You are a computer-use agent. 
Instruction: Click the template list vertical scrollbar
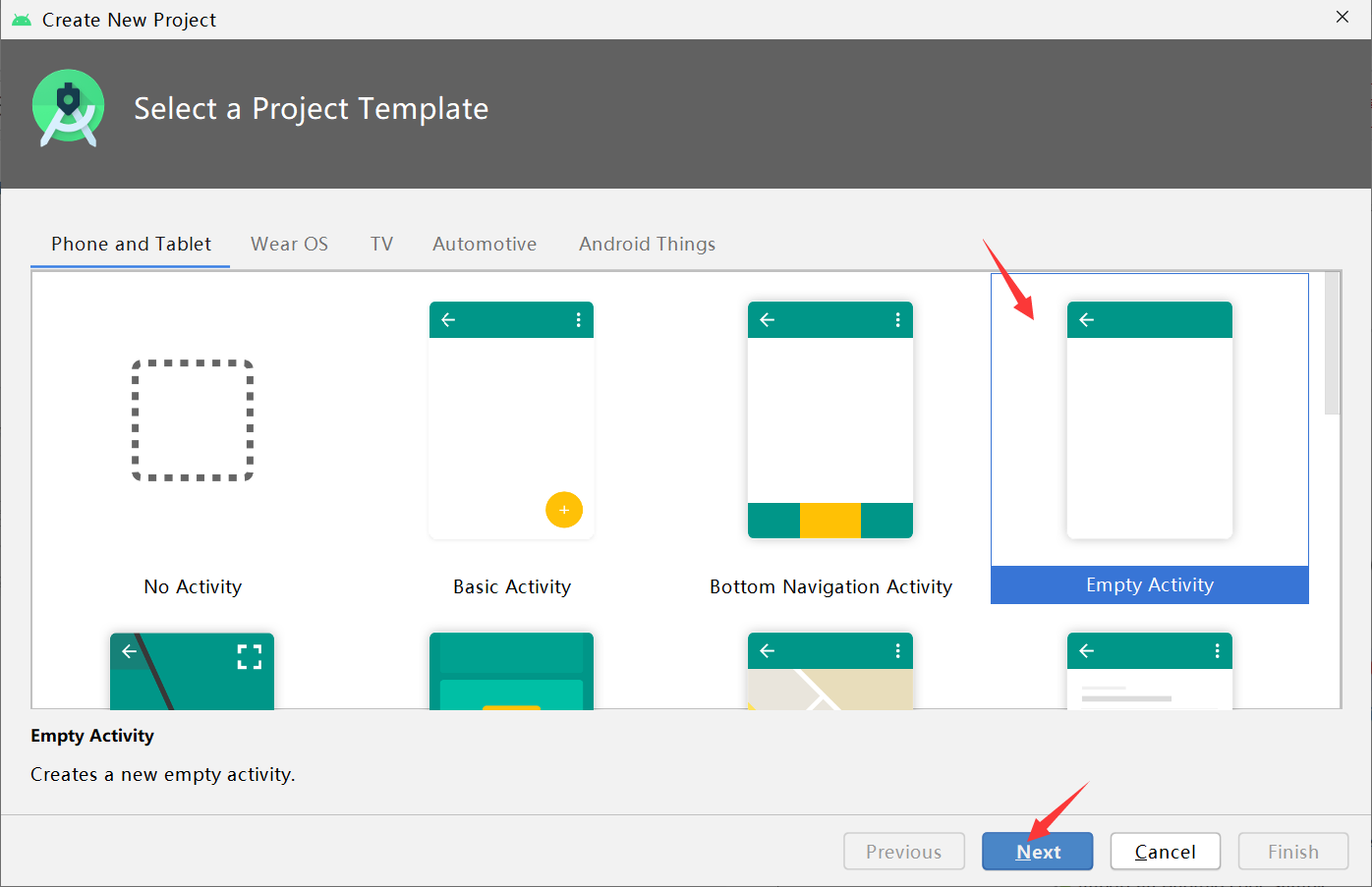(x=1333, y=344)
